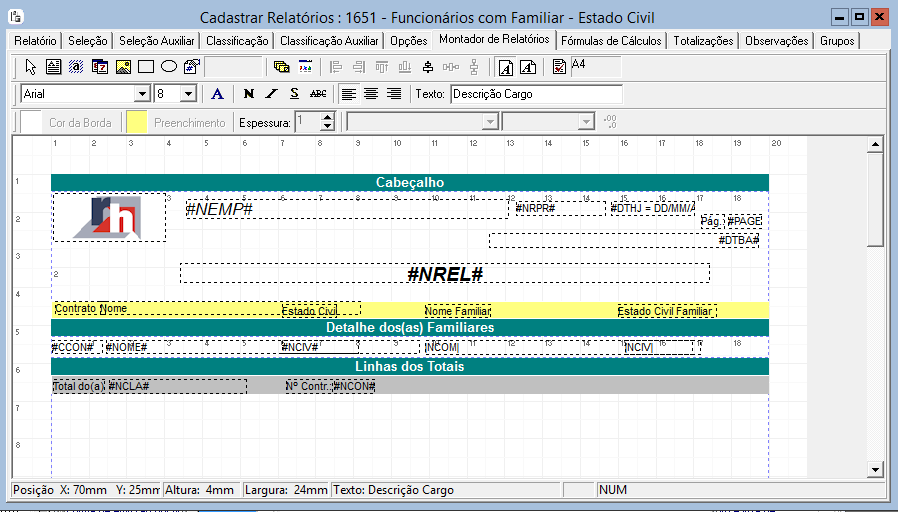The image size is (898, 512).
Task: Open the Fórmulas de Cálculos tab
Action: pos(611,41)
